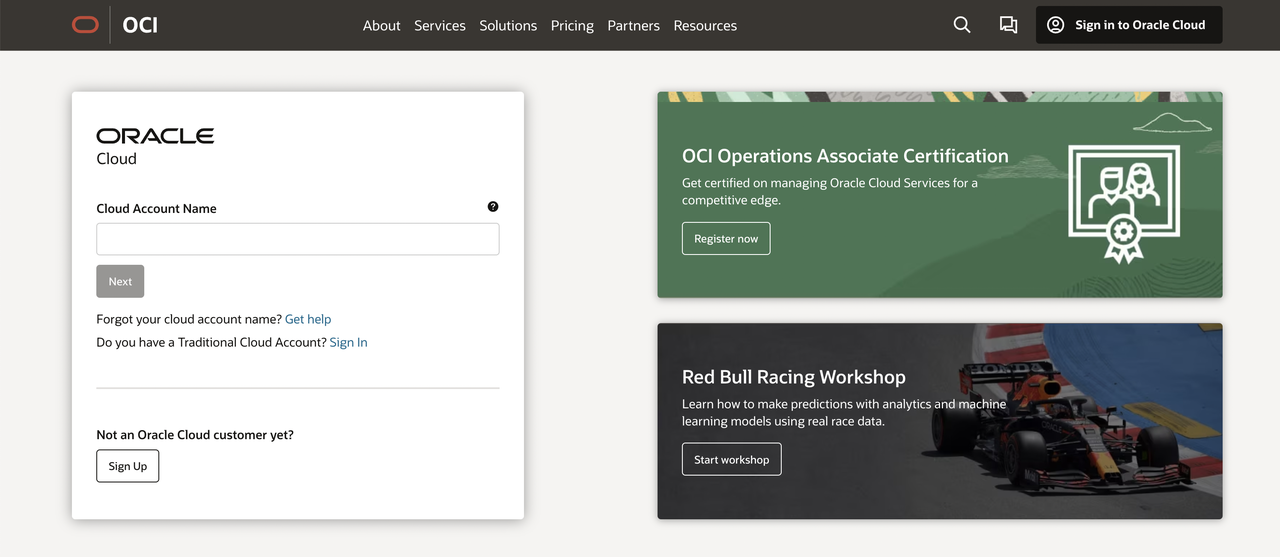Click the Oracle red logo icon
The width and height of the screenshot is (1280, 557).
[85, 25]
